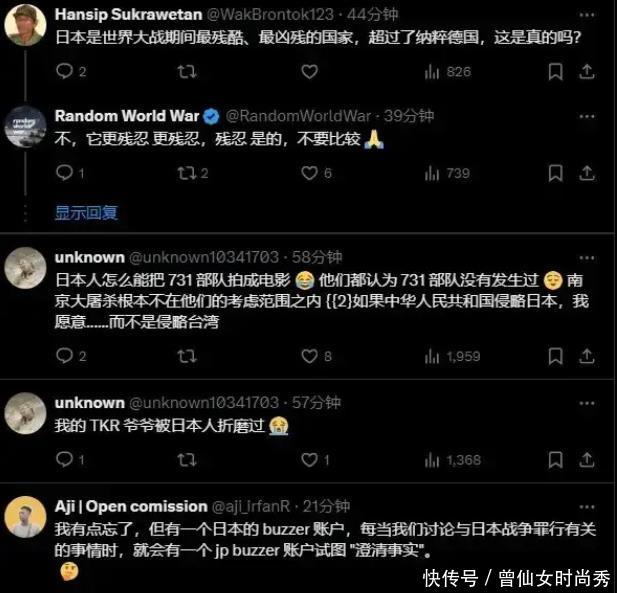Click 显示回复 to show replies
Screen dimensions: 617x593
(x=86, y=212)
